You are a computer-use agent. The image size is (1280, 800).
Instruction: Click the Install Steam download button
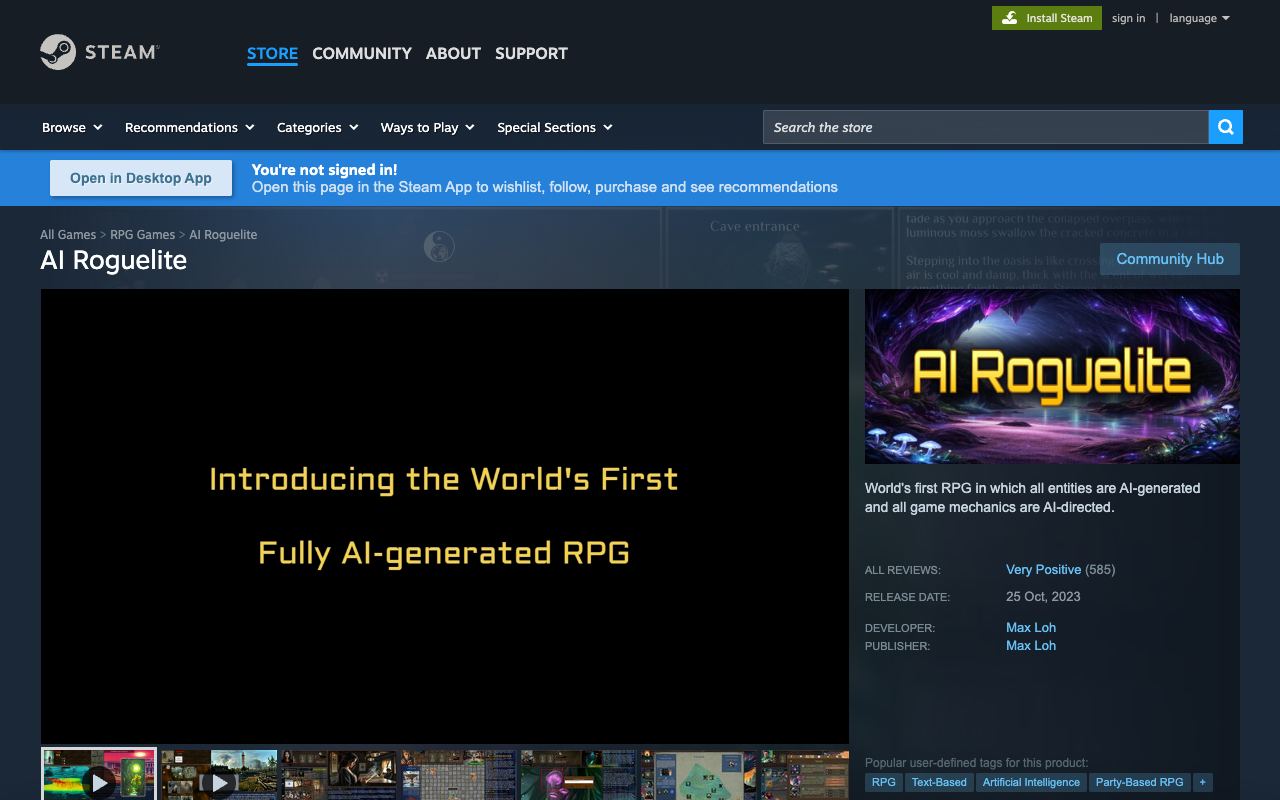(1047, 18)
